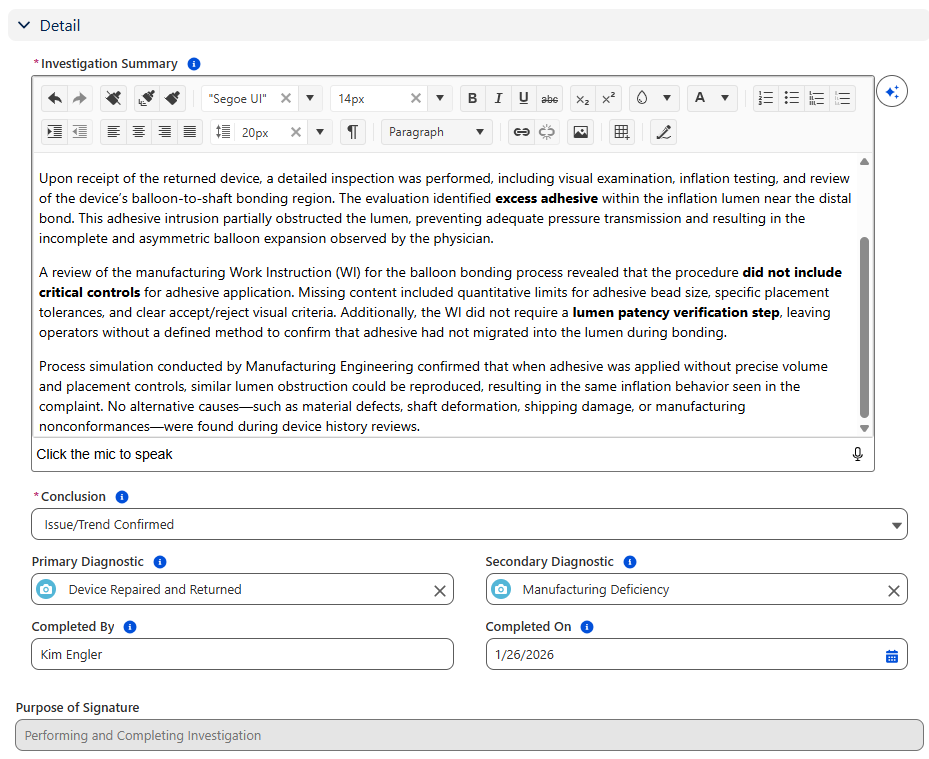Viewport: 929px width, 759px height.
Task: Collapse the Detail section
Action: pos(25,25)
